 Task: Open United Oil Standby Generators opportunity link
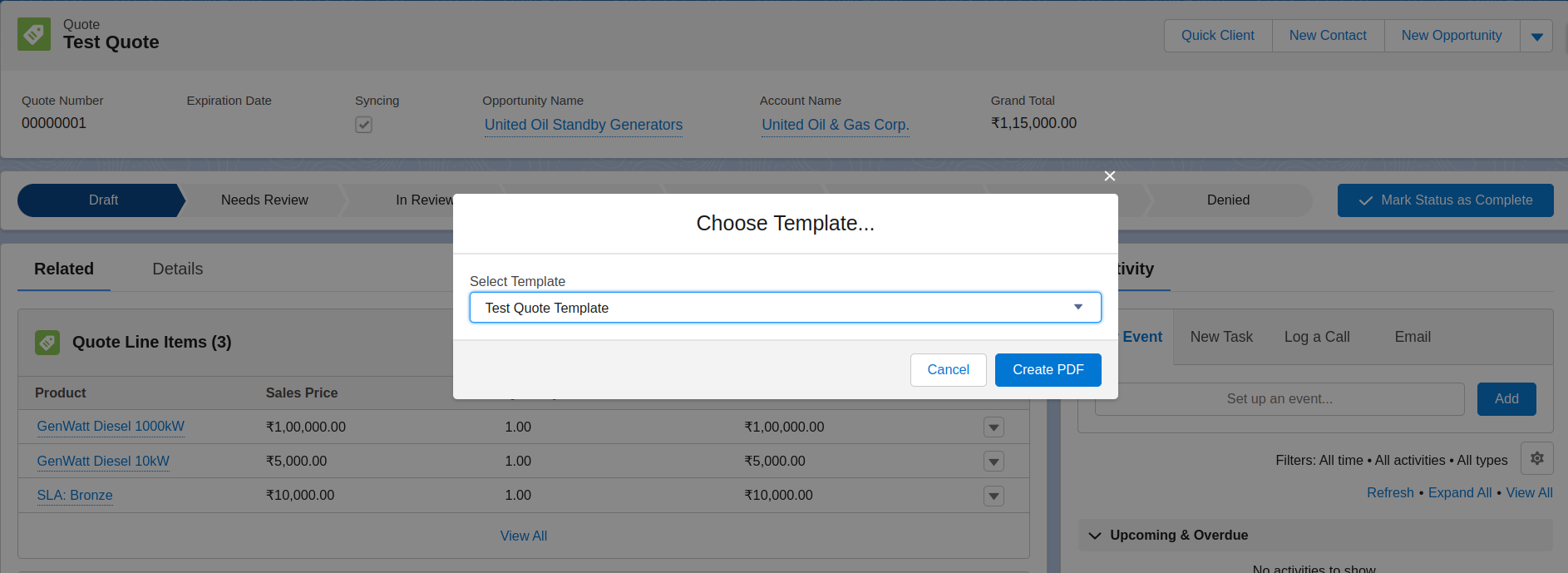(584, 125)
